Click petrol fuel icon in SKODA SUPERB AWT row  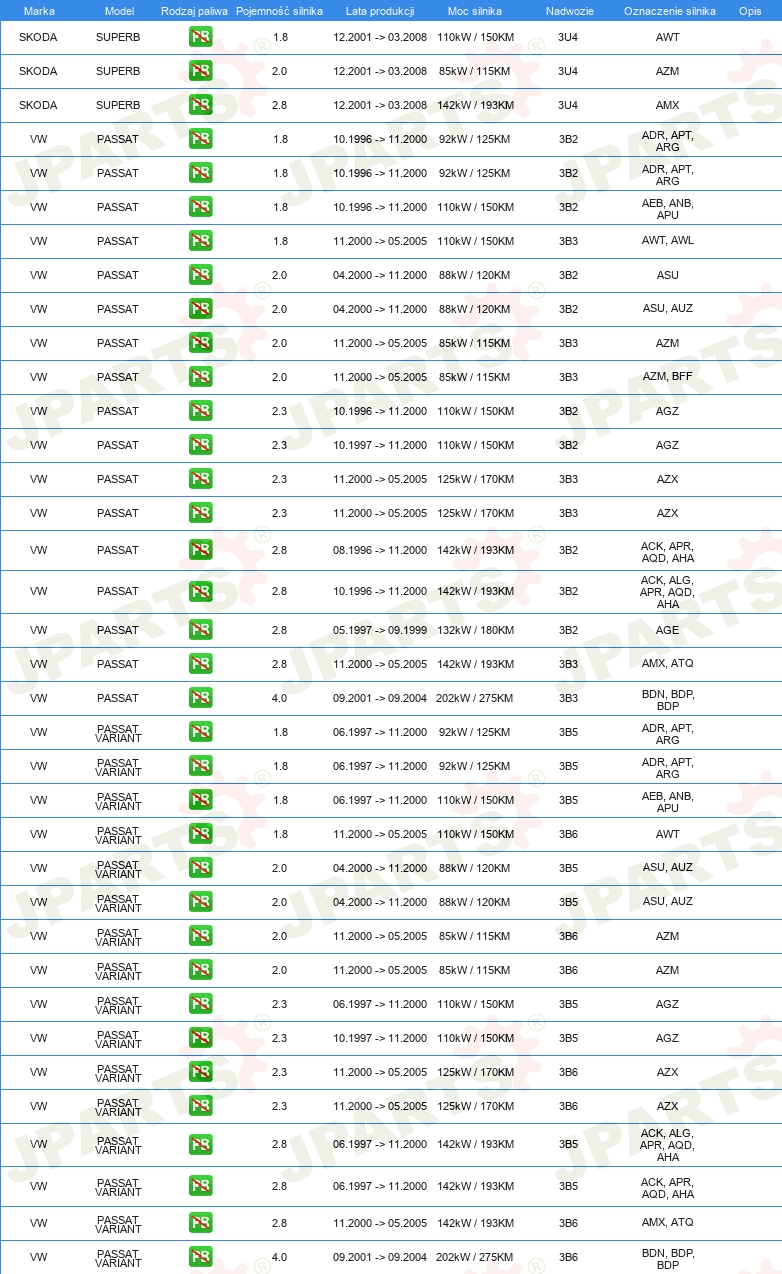200,37
